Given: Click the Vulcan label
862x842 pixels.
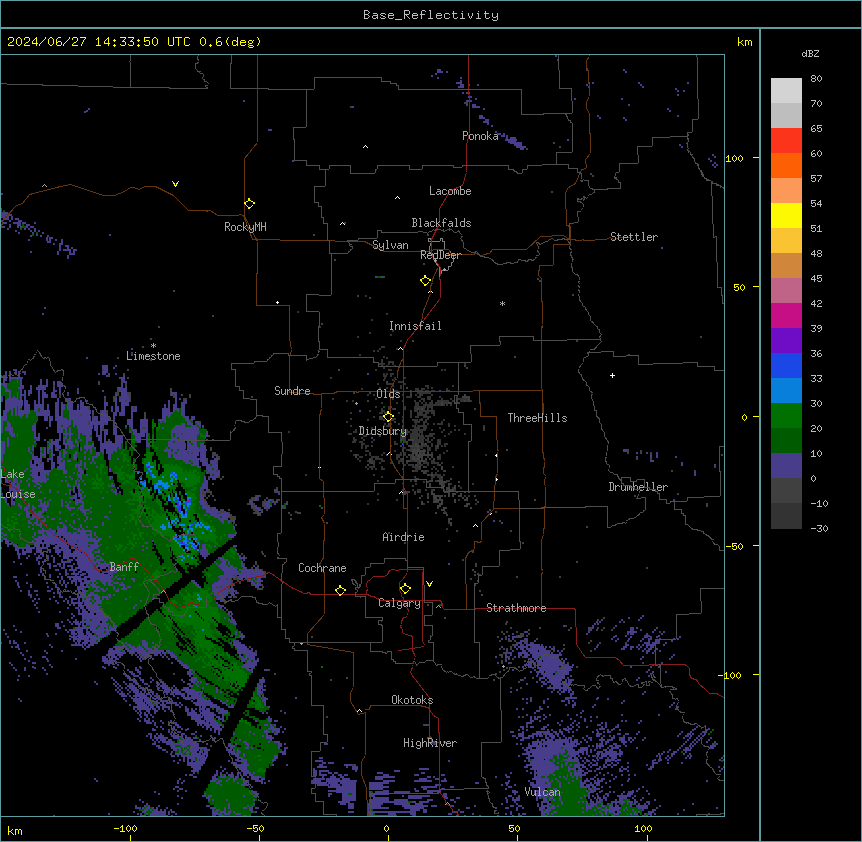Looking at the screenshot, I should tap(542, 792).
